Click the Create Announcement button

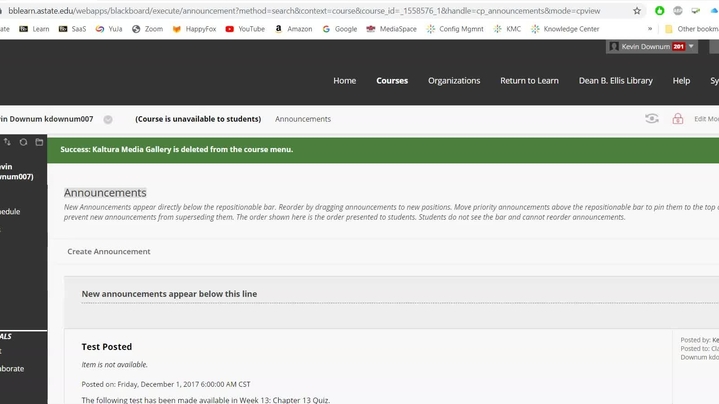tap(109, 251)
